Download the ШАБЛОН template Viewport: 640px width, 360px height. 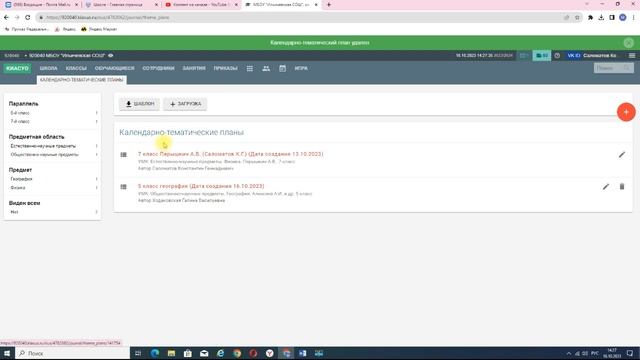(x=140, y=104)
